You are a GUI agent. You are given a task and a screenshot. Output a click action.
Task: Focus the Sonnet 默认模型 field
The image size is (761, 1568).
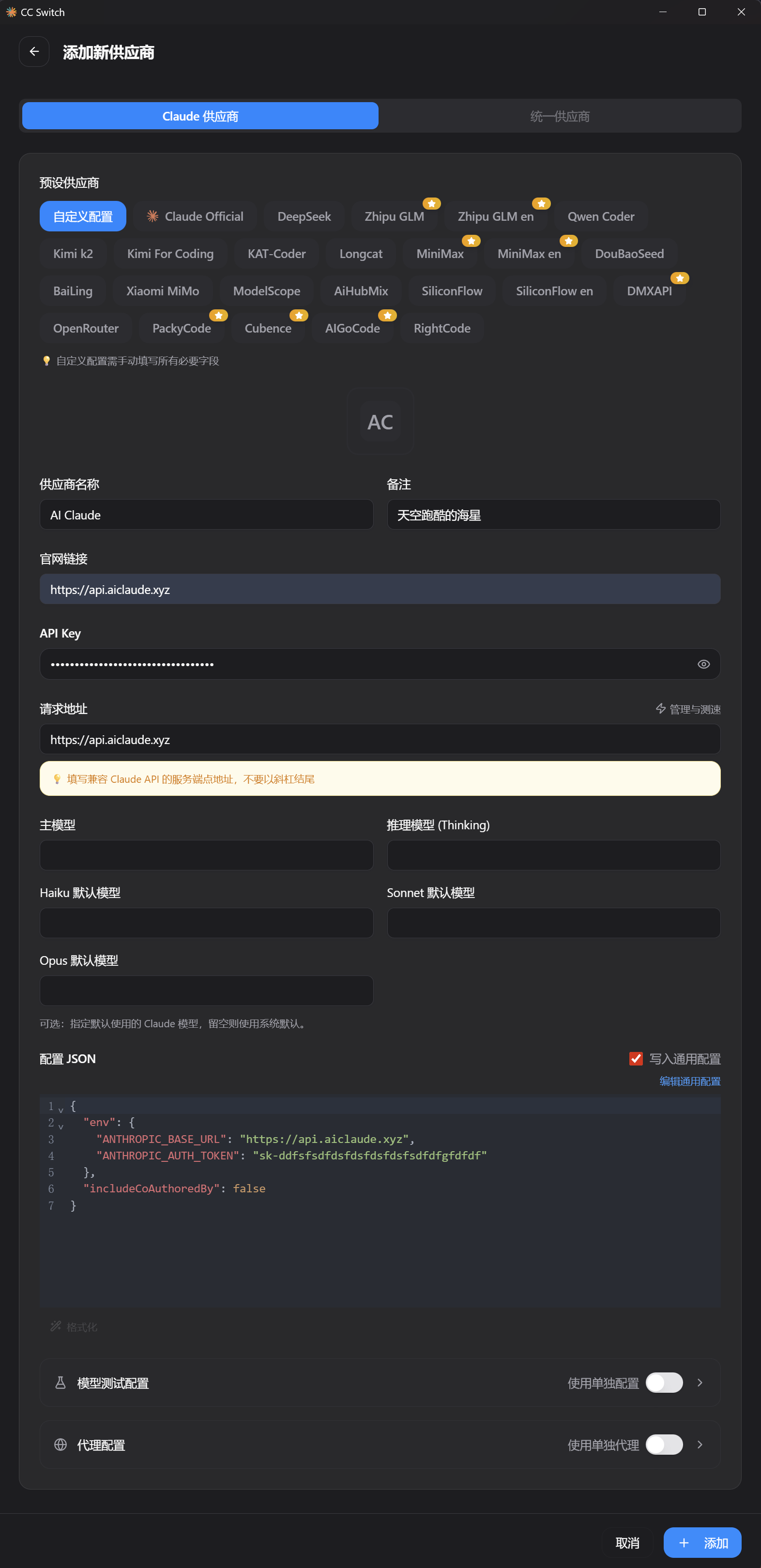tap(554, 923)
